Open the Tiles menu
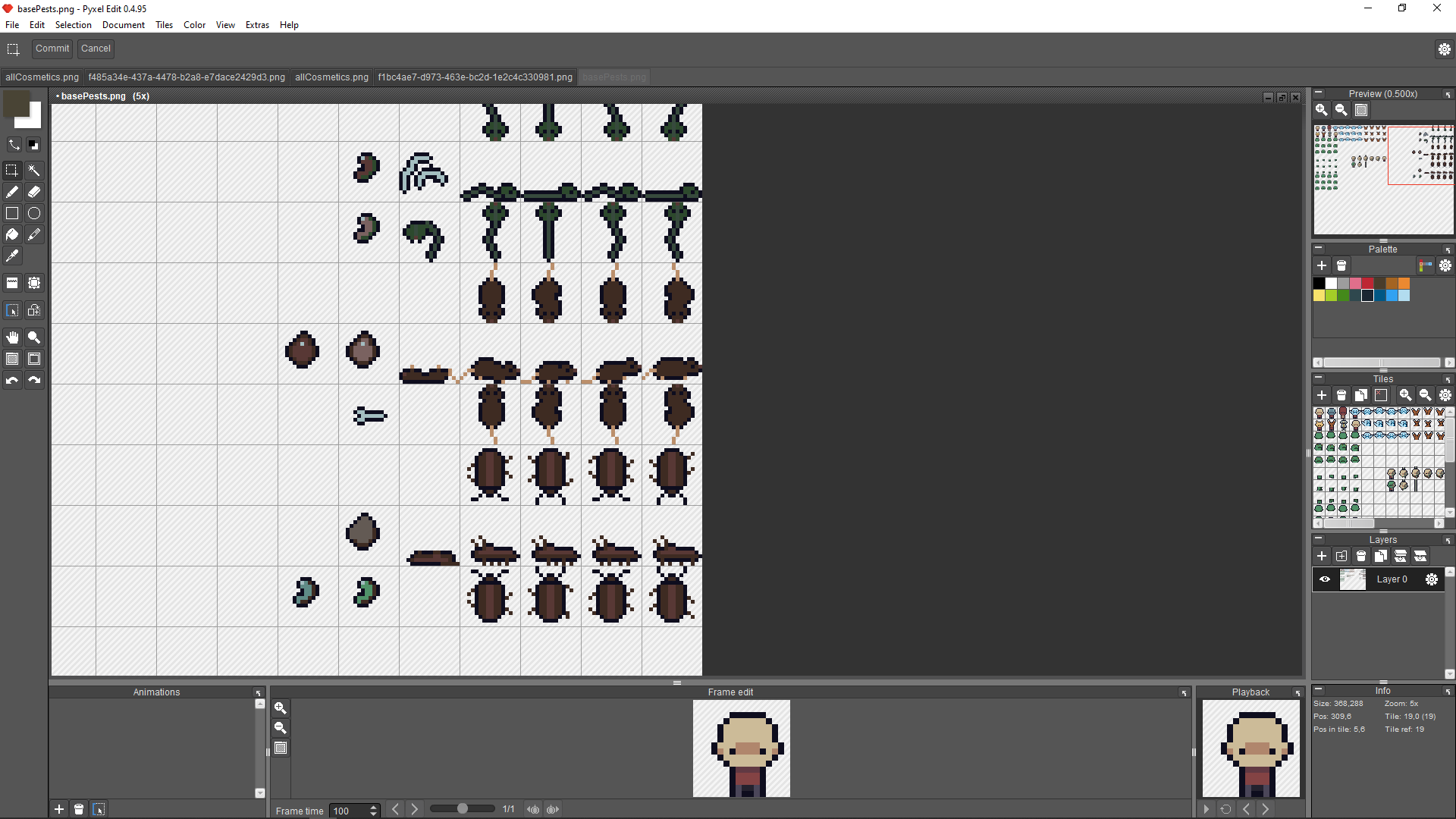 [164, 25]
